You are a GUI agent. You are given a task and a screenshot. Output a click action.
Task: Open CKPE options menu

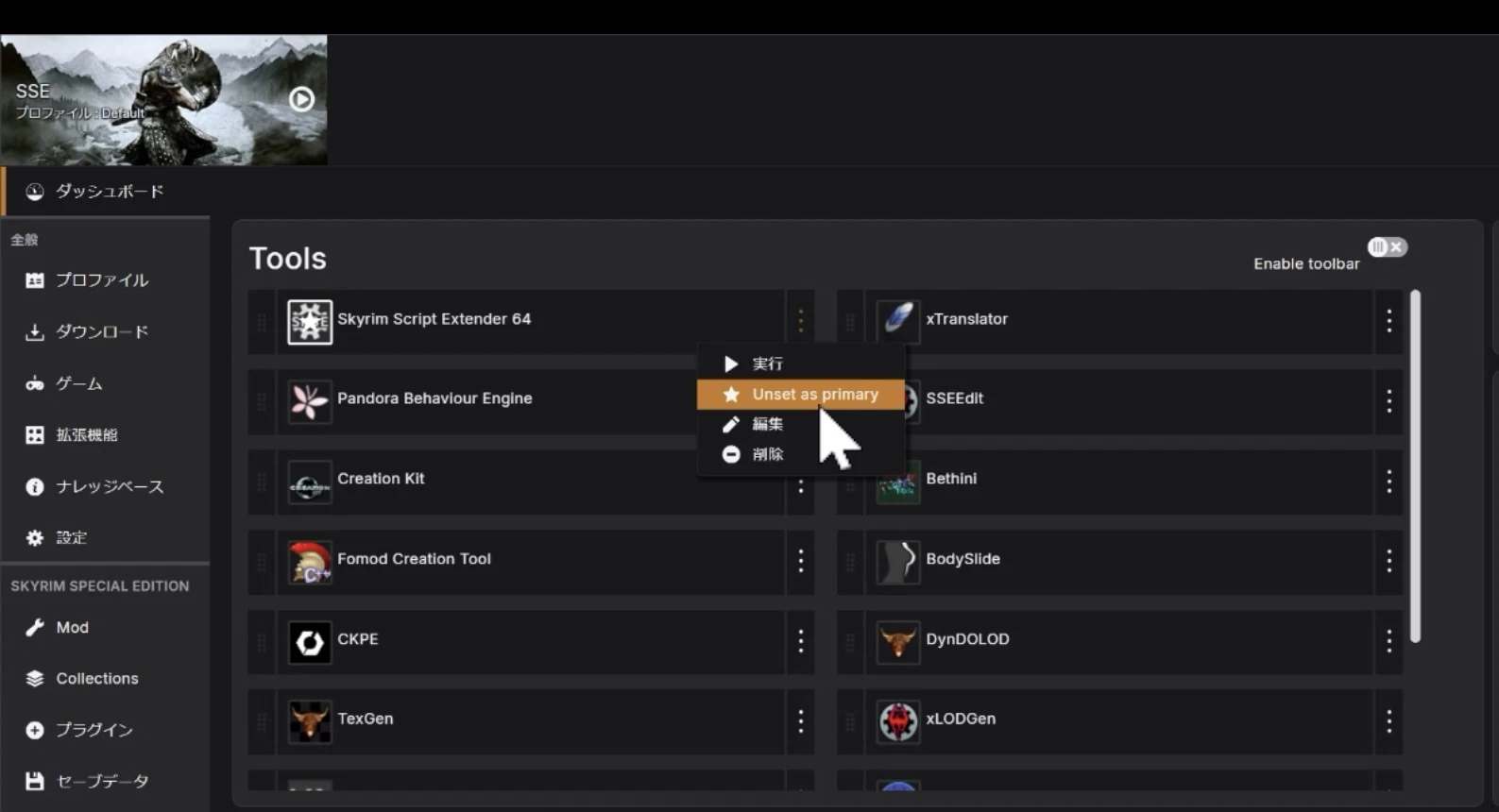(801, 641)
